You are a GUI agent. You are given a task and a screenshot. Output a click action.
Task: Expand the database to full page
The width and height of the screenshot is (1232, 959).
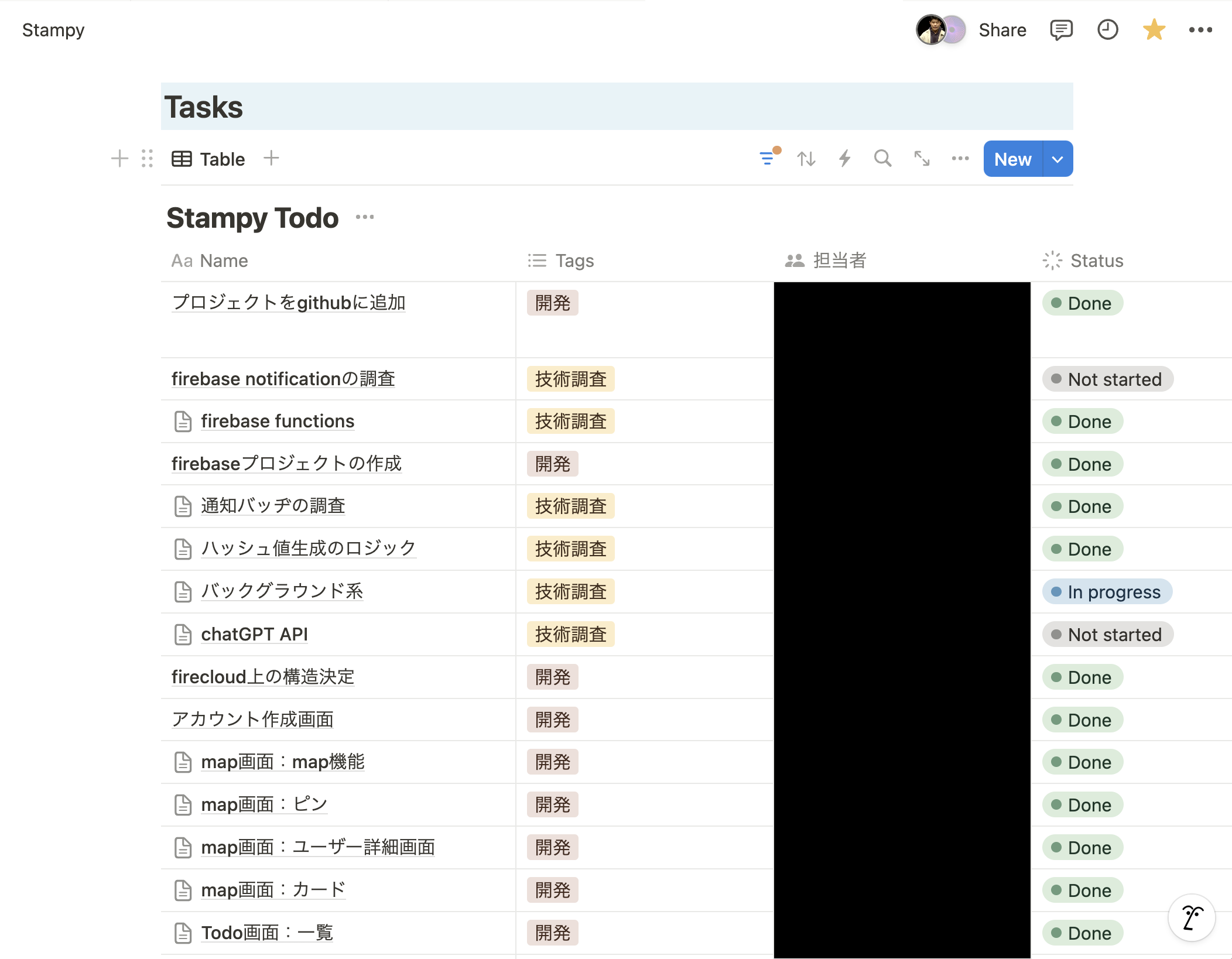[921, 158]
